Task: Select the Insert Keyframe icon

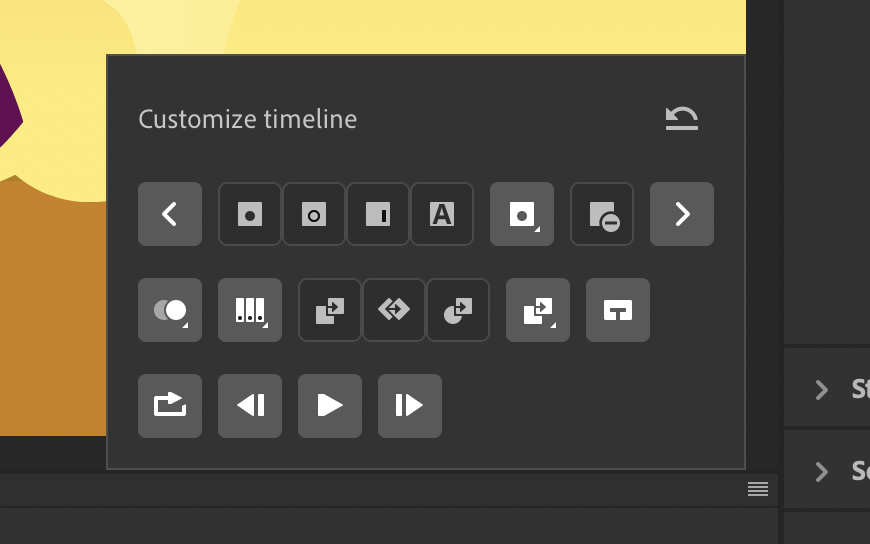Action: tap(250, 214)
